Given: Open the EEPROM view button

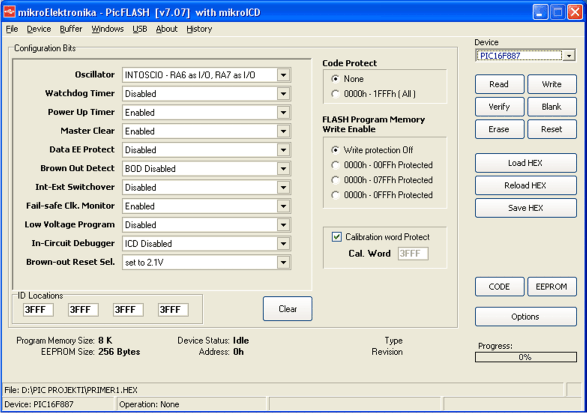Looking at the screenshot, I should (x=552, y=287).
